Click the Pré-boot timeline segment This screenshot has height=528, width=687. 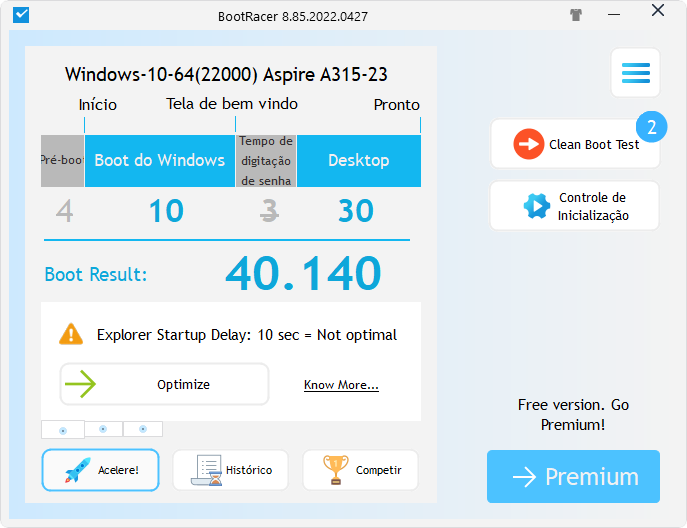tap(62, 161)
